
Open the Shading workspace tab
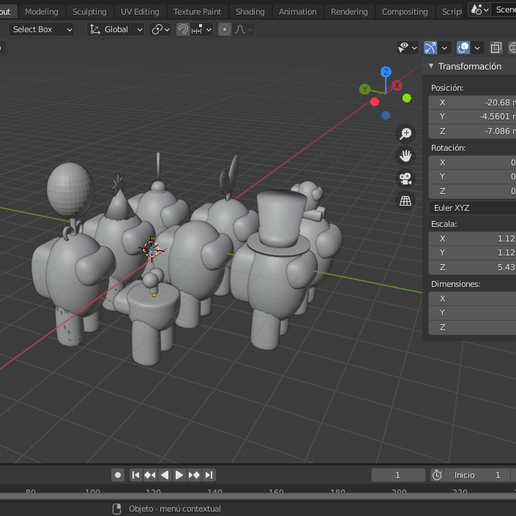(x=250, y=12)
